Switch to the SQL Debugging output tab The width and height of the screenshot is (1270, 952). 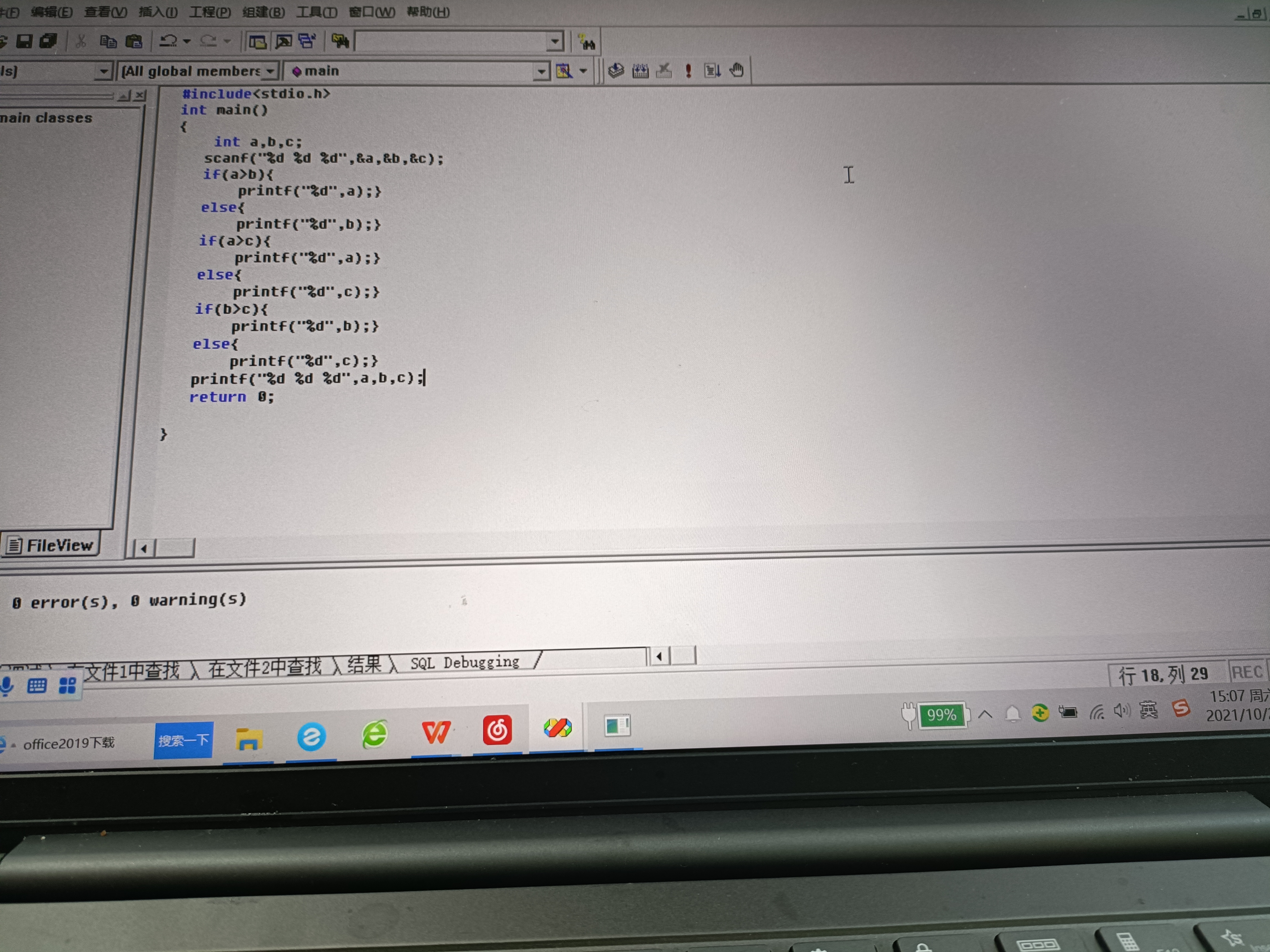coord(464,662)
